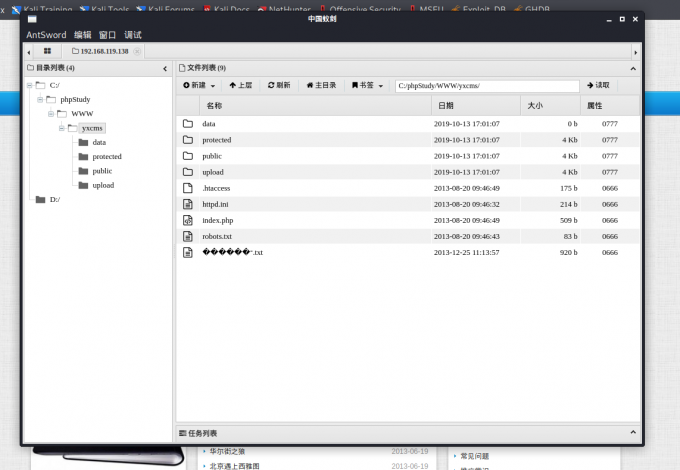Refresh the list with 刷新
Screen dimensions: 680x470
click(279, 85)
